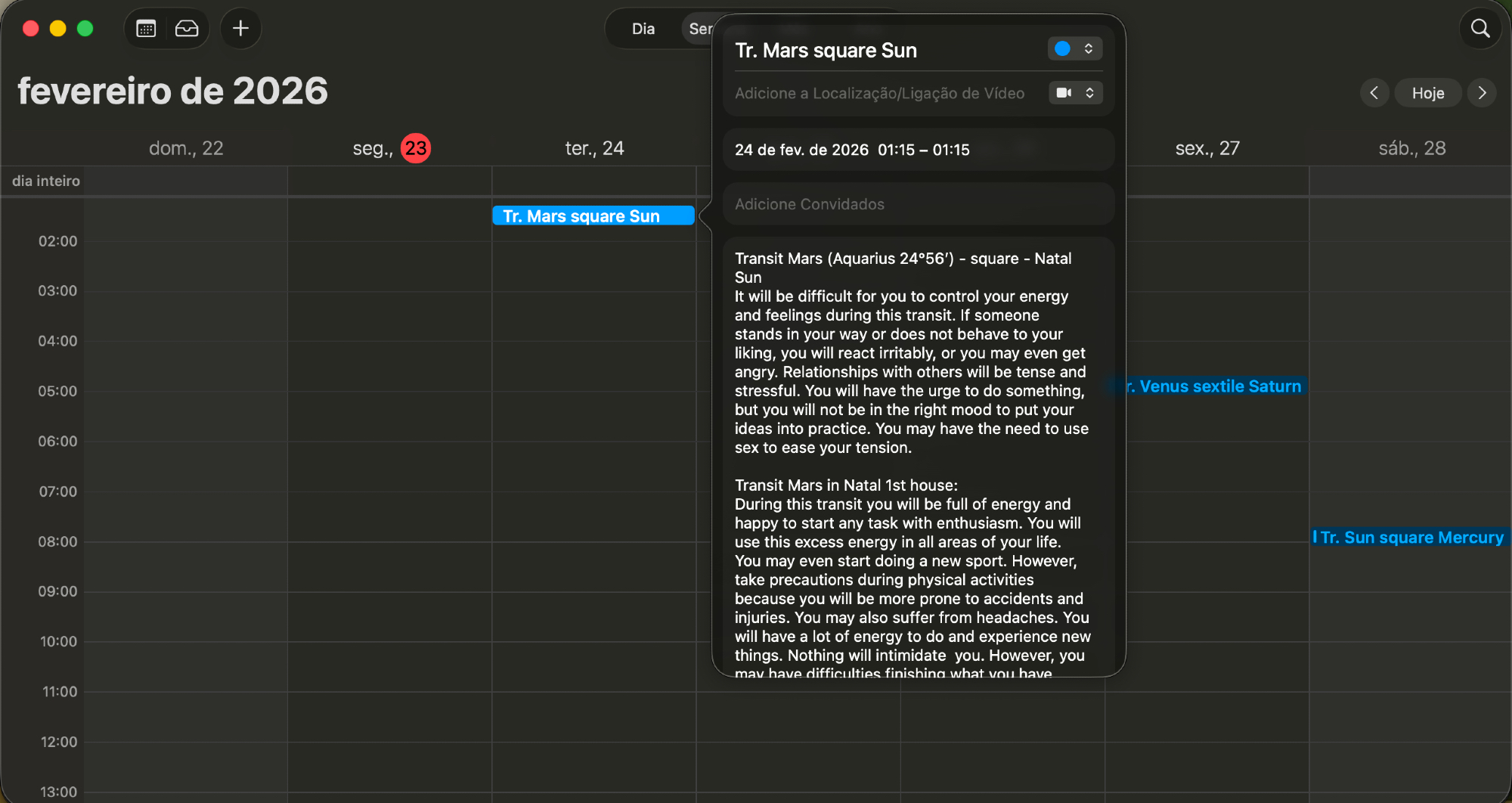Jump to today with Hoje button
This screenshot has height=803, width=1512.
pos(1427,93)
